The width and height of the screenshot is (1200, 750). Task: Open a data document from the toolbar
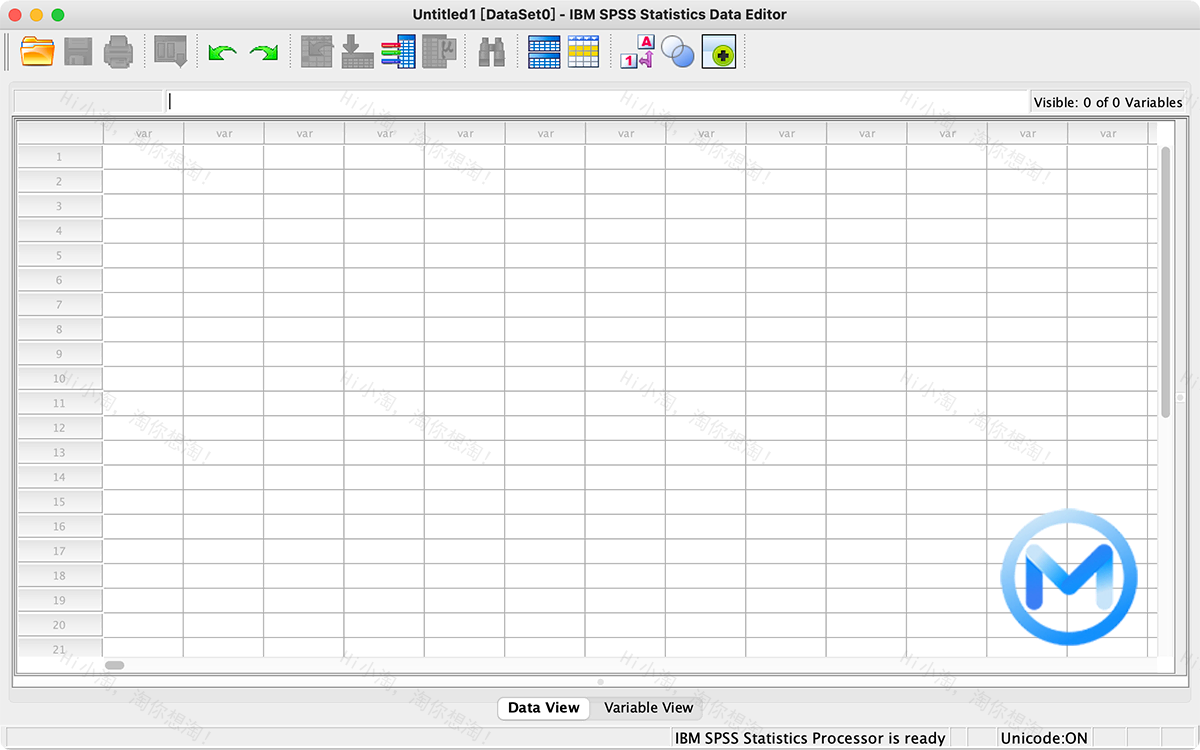[x=37, y=52]
